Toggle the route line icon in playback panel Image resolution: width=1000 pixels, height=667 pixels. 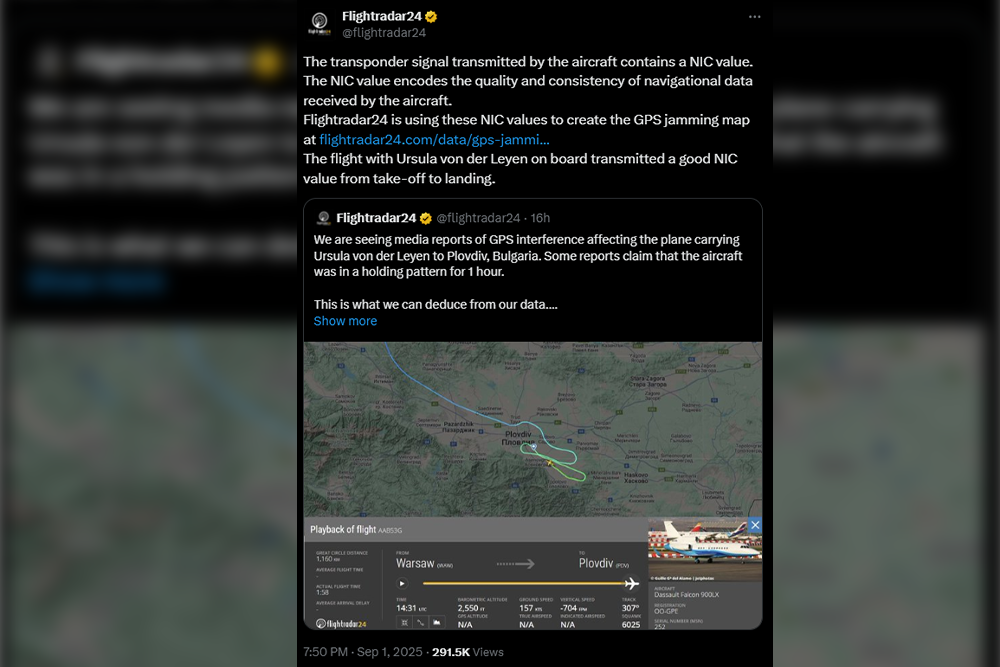(x=420, y=622)
